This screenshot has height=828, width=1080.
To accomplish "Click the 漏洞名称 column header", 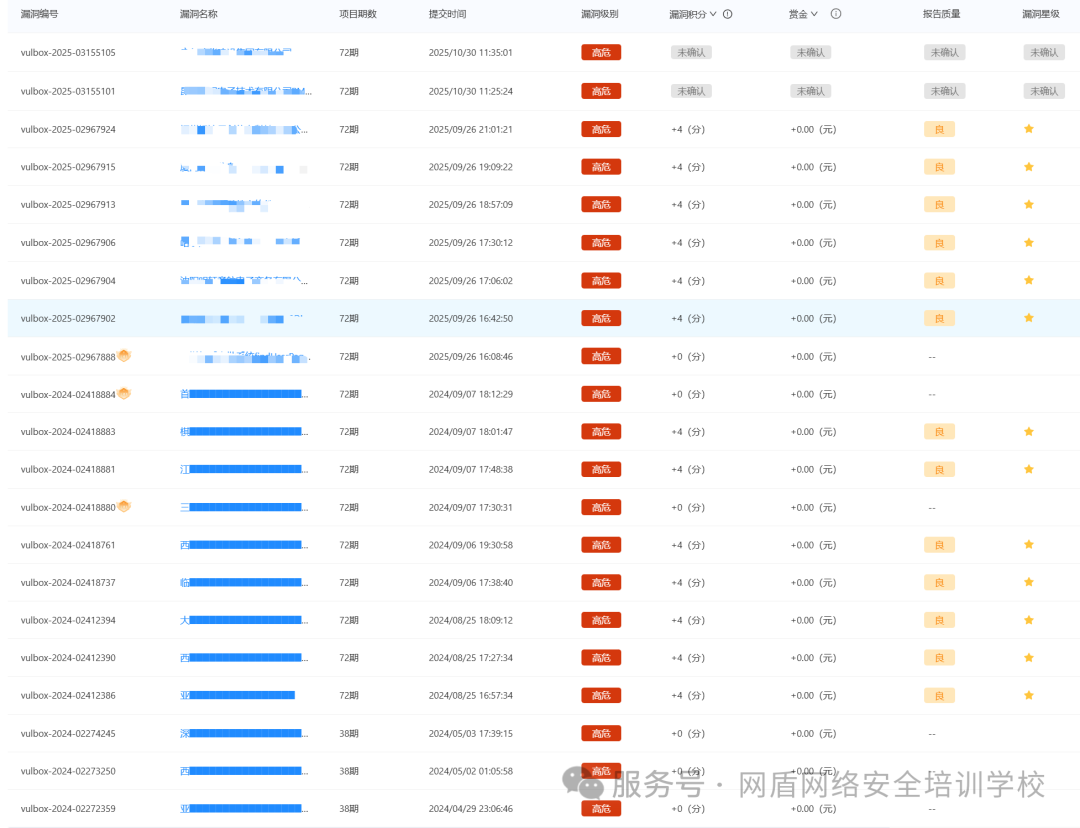I will [198, 14].
